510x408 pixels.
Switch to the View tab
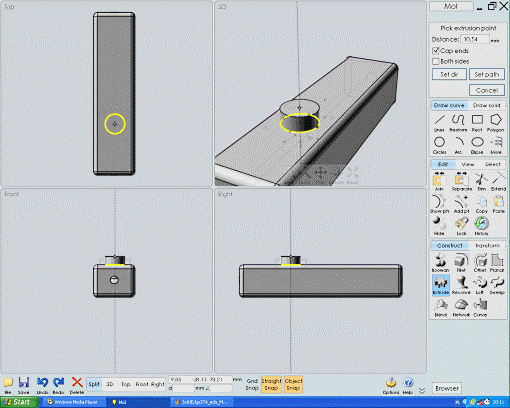[468, 164]
